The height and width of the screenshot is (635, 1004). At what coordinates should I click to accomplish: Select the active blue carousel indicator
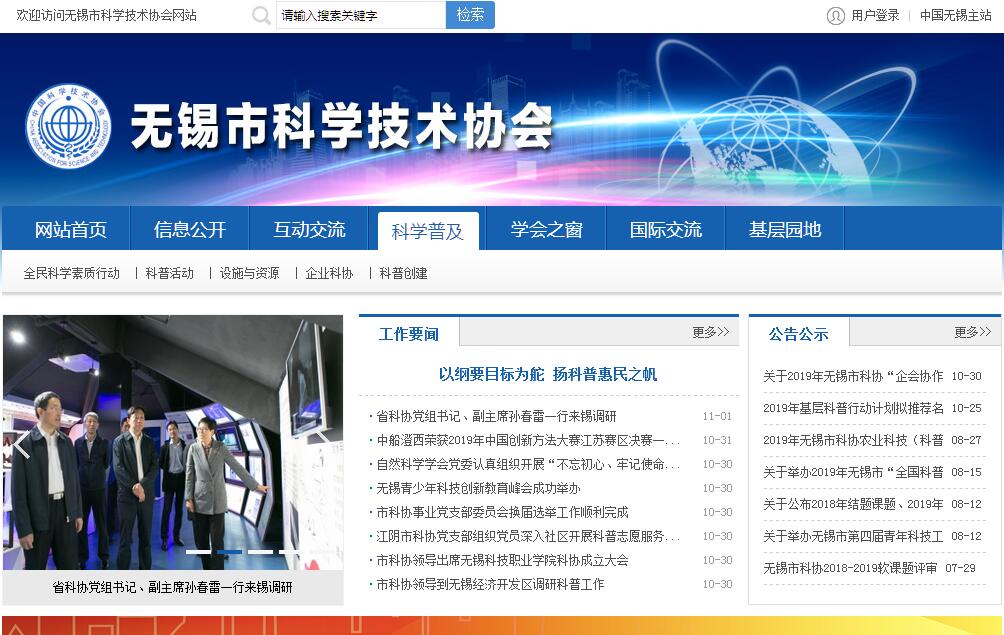click(x=229, y=552)
